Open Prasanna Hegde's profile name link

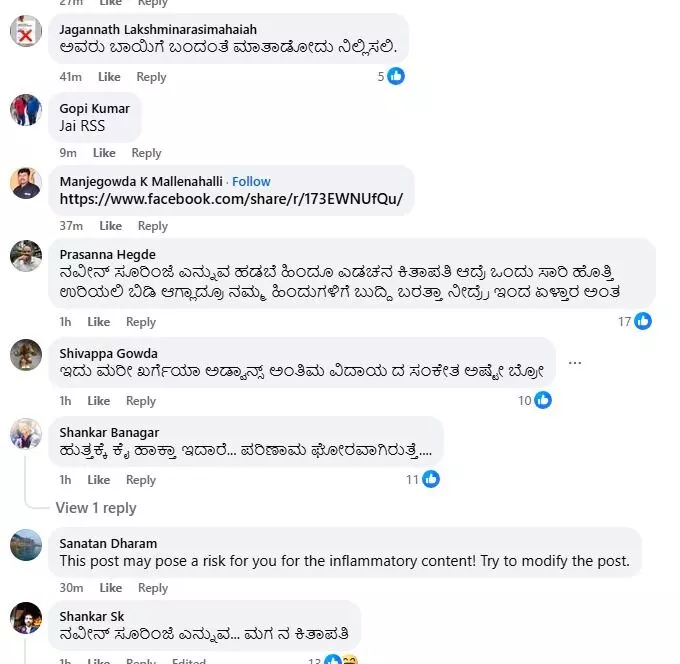(x=107, y=254)
